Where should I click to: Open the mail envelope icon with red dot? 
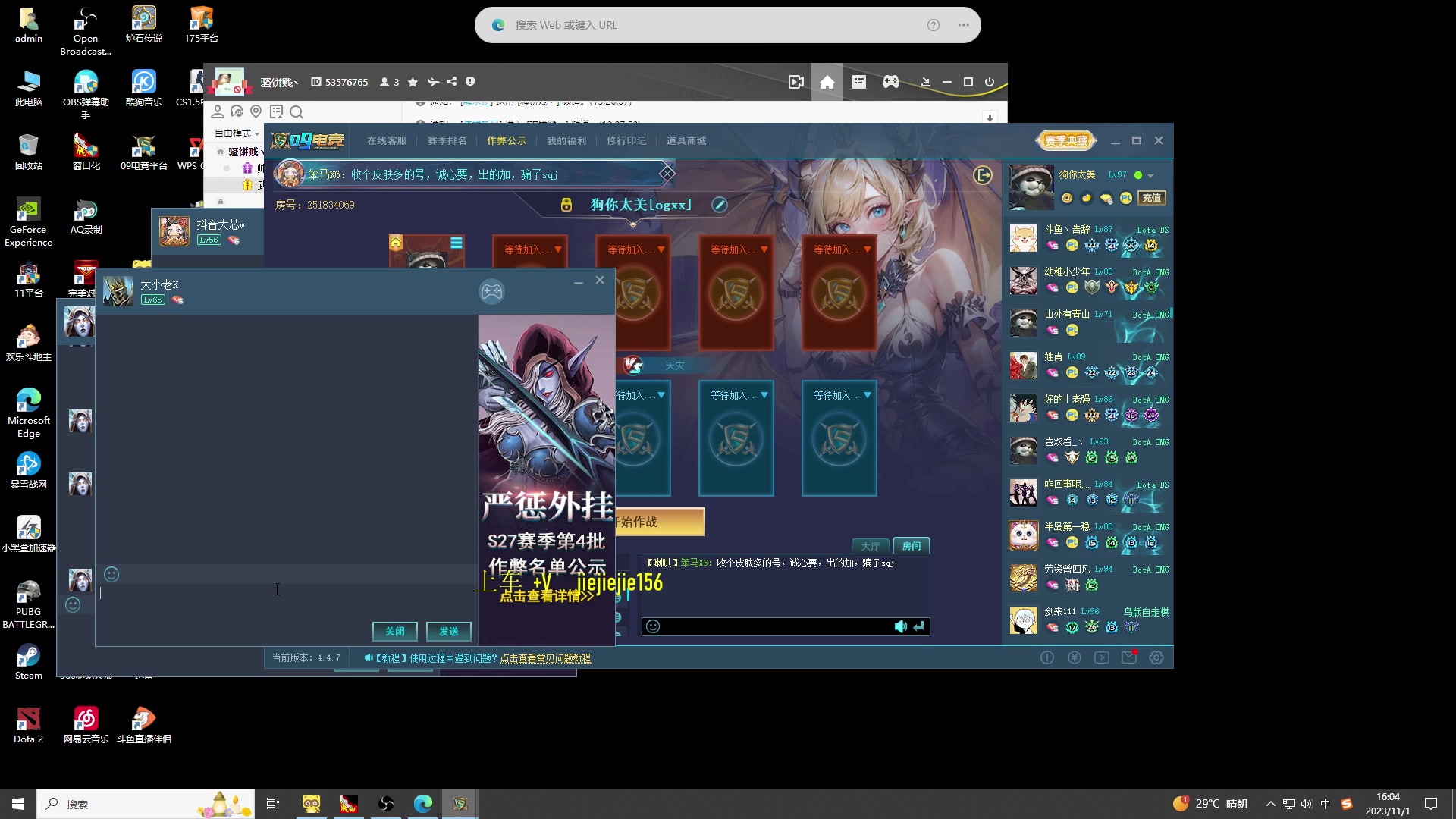pyautogui.click(x=1129, y=657)
